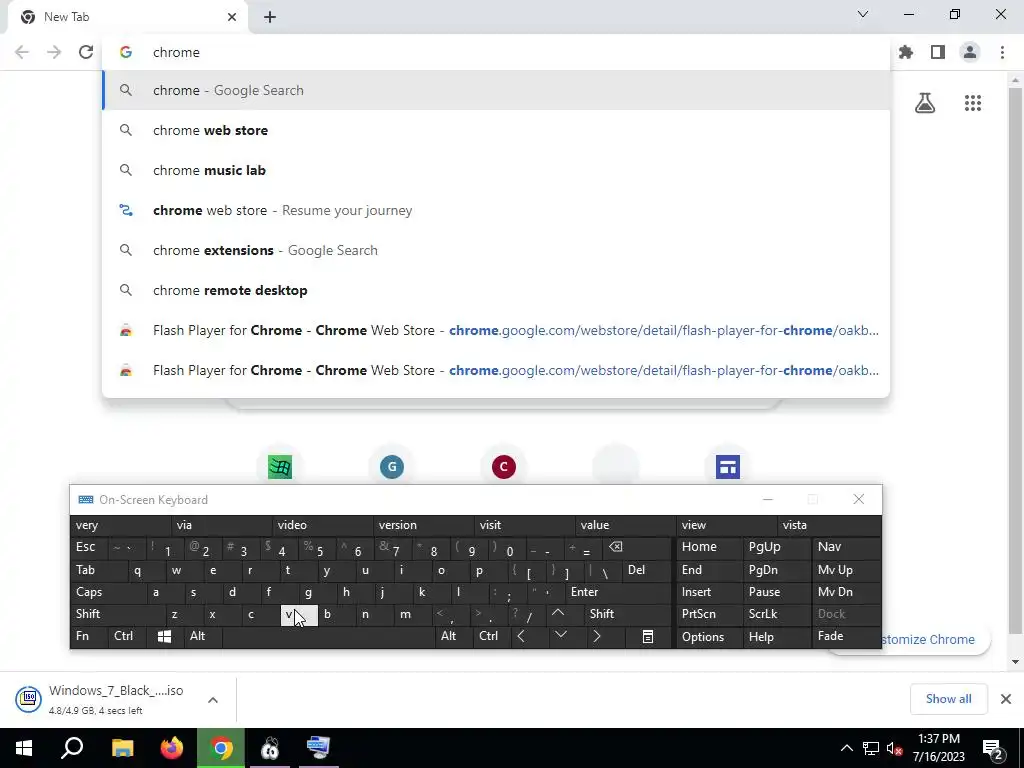Screen dimensions: 1024x768
Task: Open the green spreadsheet shortcut tile
Action: (x=280, y=467)
